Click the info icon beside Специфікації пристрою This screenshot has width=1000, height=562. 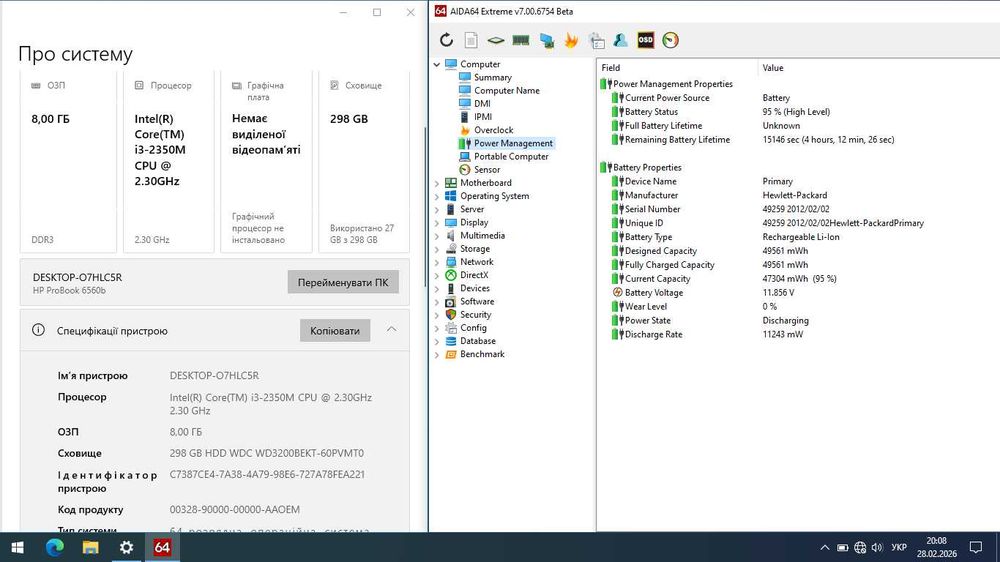38,330
